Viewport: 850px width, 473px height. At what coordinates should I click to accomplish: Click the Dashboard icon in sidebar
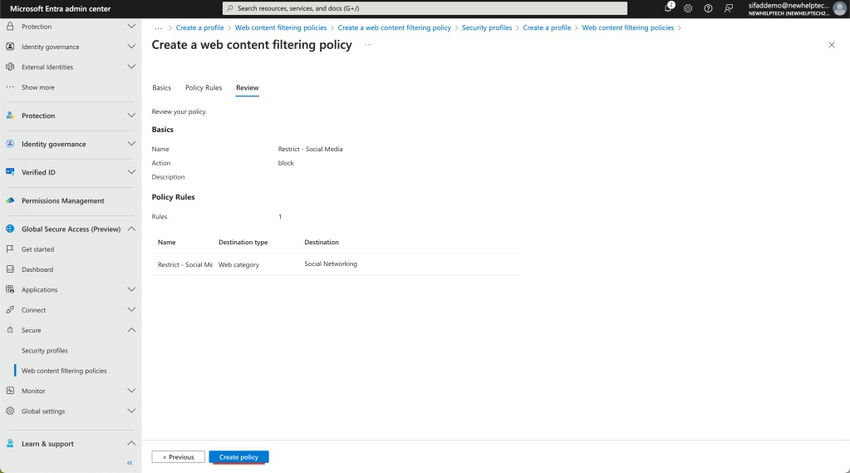coord(10,269)
